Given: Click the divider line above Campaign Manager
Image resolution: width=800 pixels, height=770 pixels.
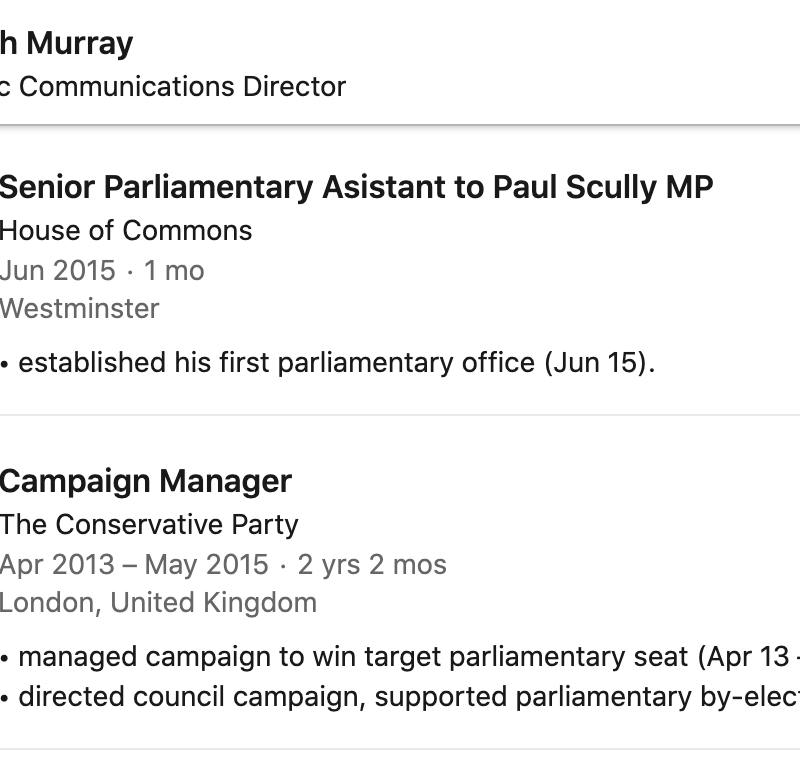Looking at the screenshot, I should tap(400, 415).
